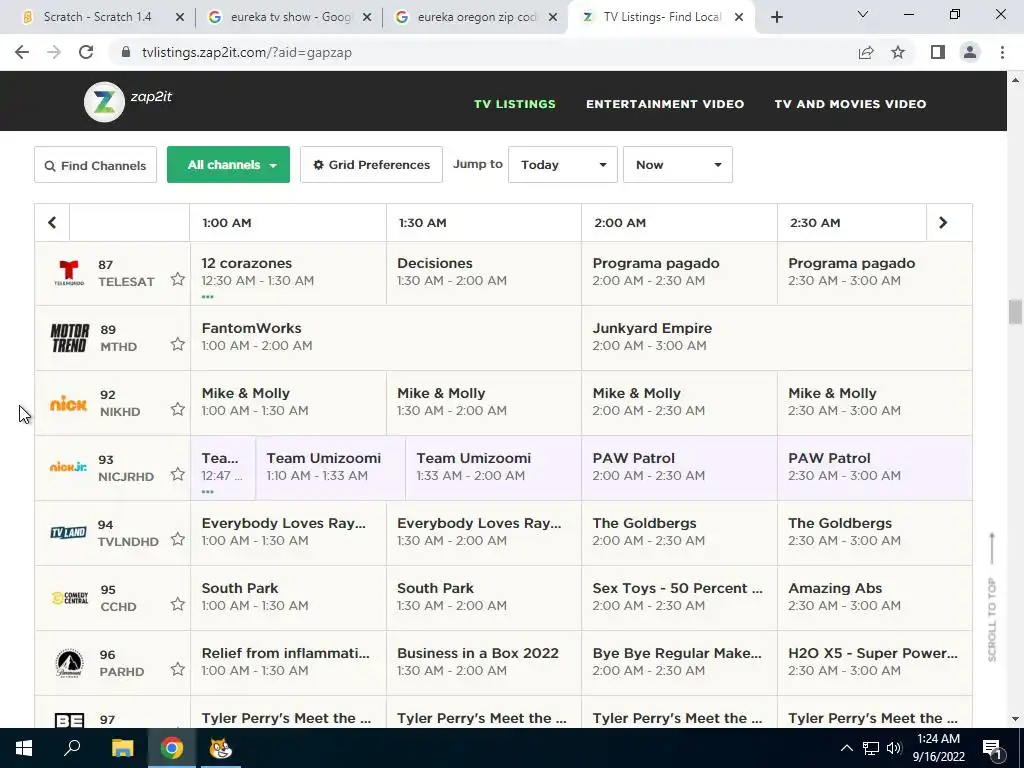Open the tab search chevron
This screenshot has width=1024, height=768.
pyautogui.click(x=863, y=14)
